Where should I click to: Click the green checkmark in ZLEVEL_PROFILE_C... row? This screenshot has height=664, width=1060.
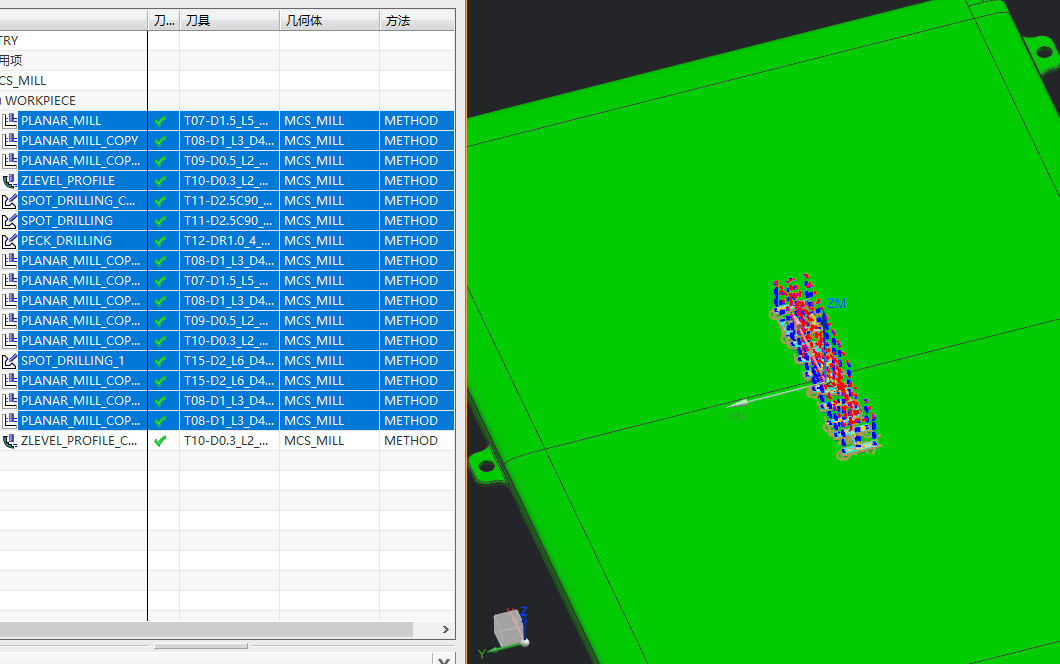click(160, 441)
